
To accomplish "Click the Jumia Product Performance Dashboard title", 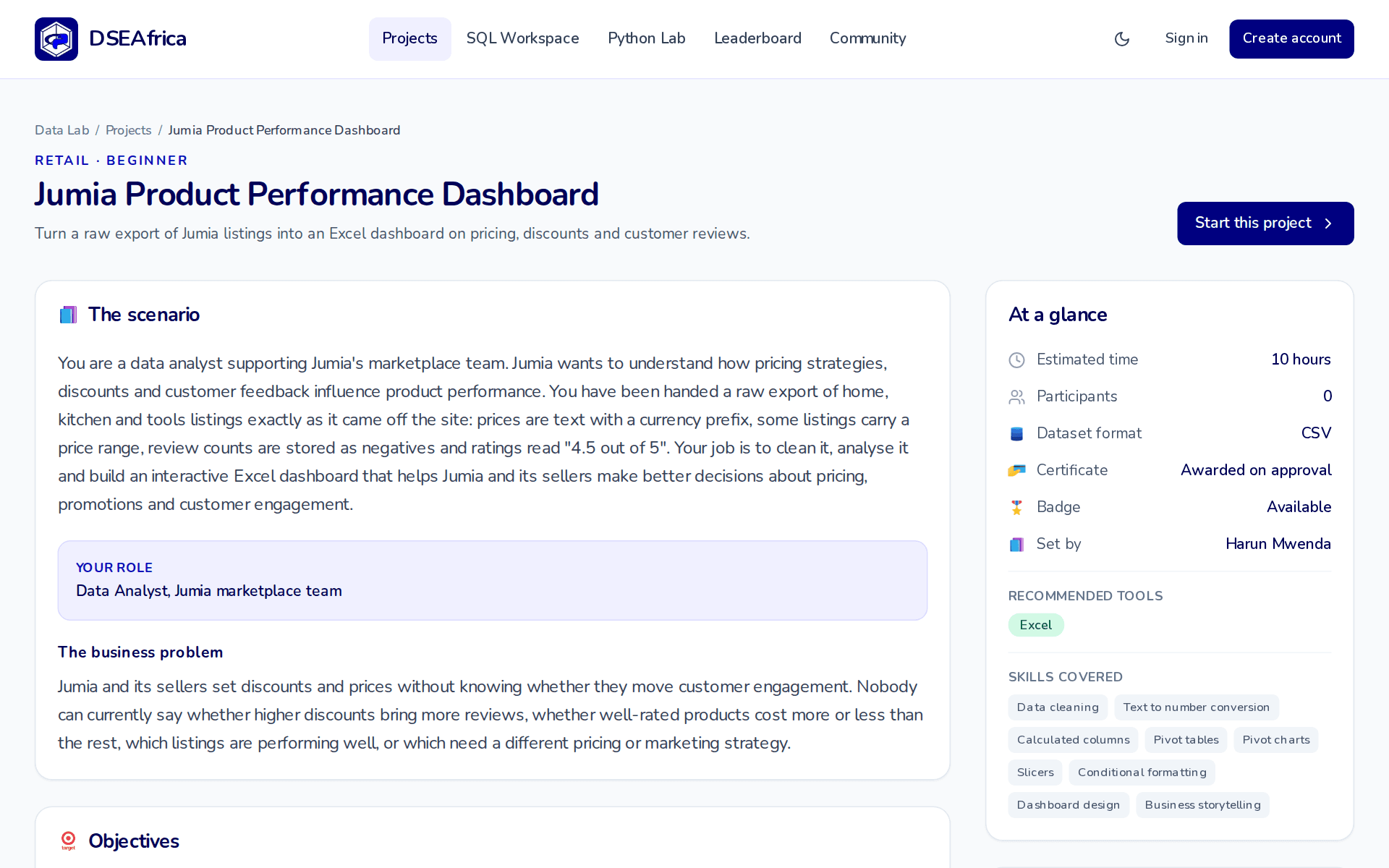I will click(317, 194).
